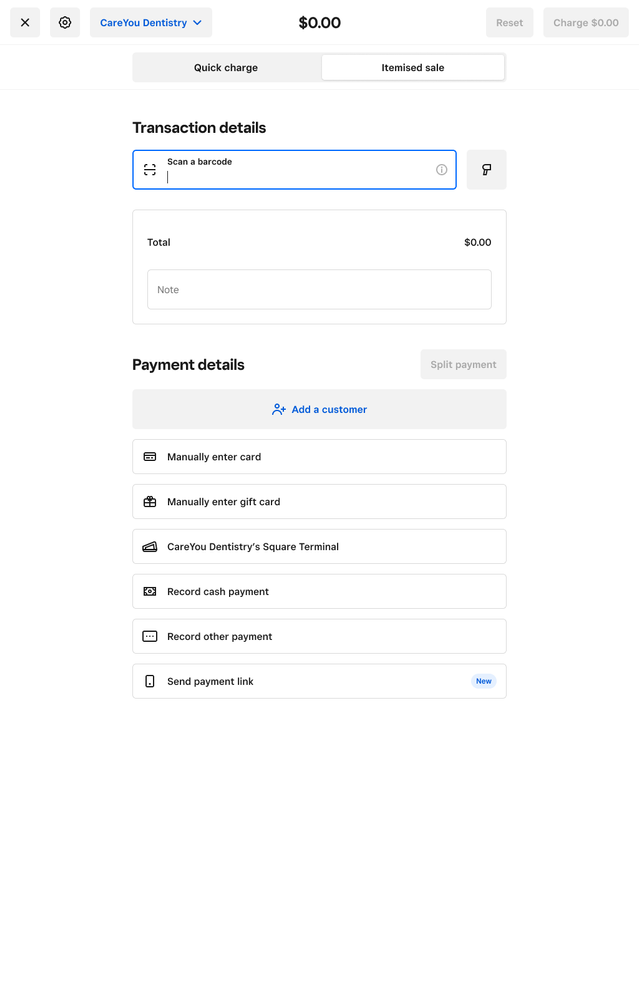639x998 pixels.
Task: Click the phone icon beside Send payment link
Action: point(150,682)
